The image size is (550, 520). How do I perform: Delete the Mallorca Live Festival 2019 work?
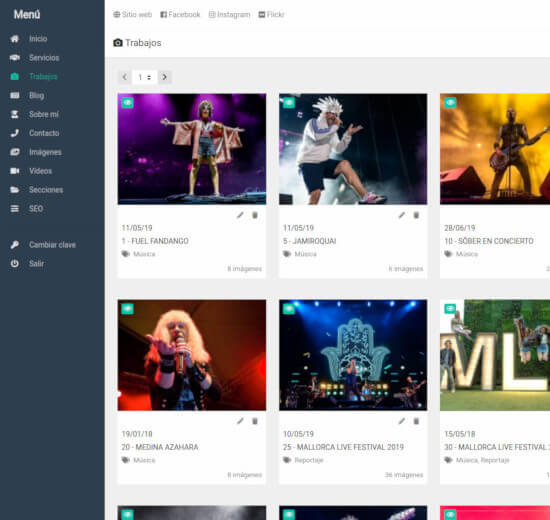(416, 421)
